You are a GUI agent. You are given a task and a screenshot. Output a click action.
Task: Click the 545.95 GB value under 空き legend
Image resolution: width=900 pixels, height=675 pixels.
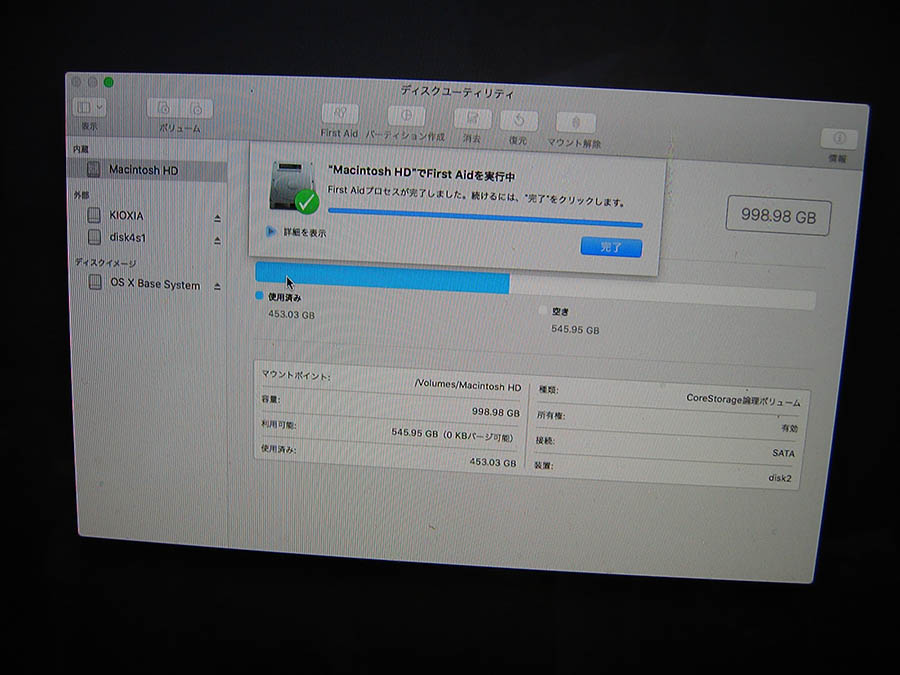[x=575, y=329]
